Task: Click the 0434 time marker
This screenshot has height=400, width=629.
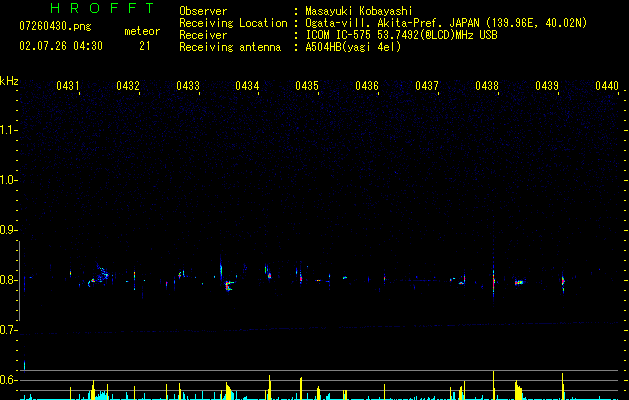Action: tap(247, 86)
